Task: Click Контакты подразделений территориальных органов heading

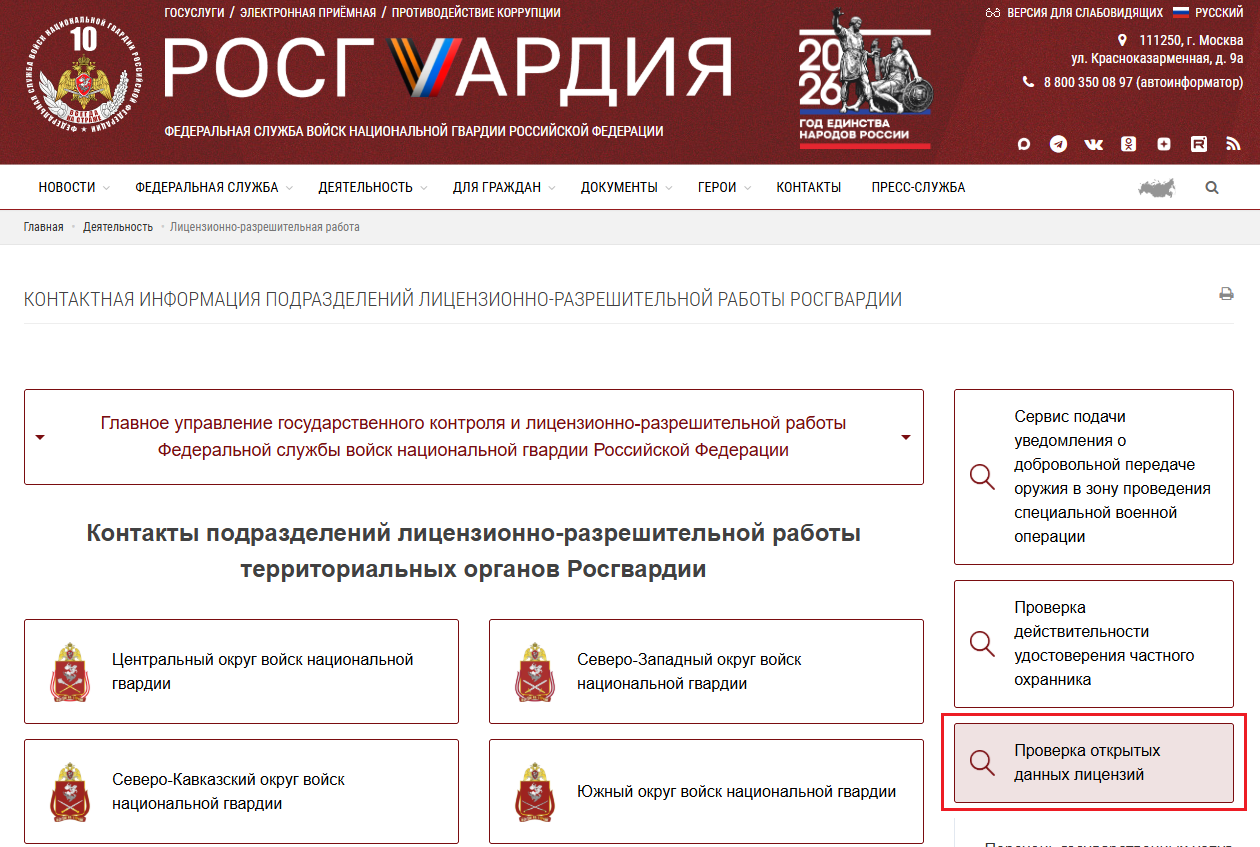Action: coord(474,551)
